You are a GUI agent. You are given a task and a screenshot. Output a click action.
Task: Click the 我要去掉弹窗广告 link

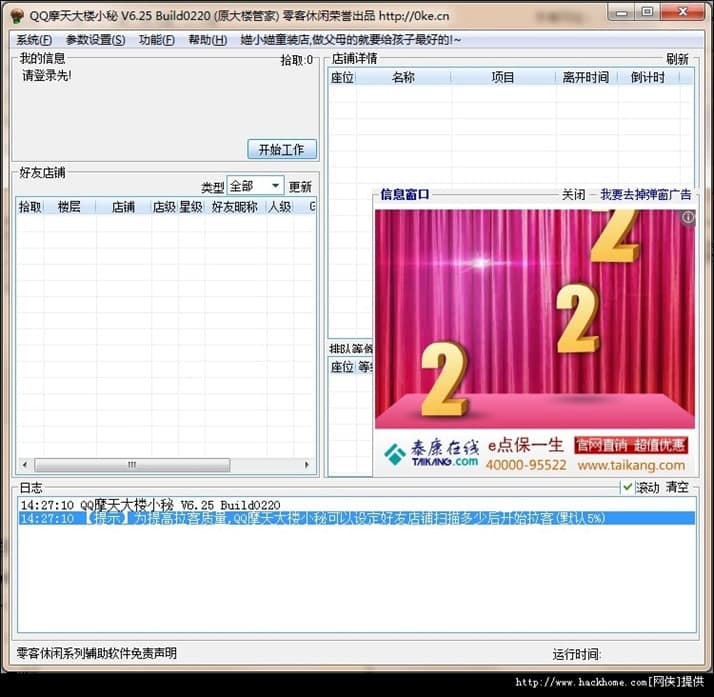click(646, 195)
